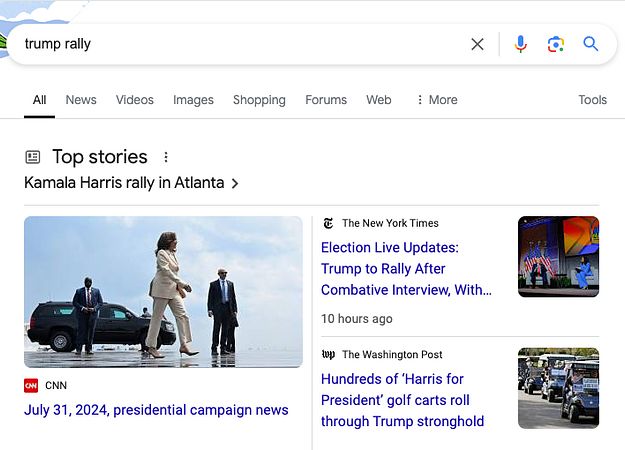Click into the search input field
Screen dimensions: 625x450
(240, 44)
